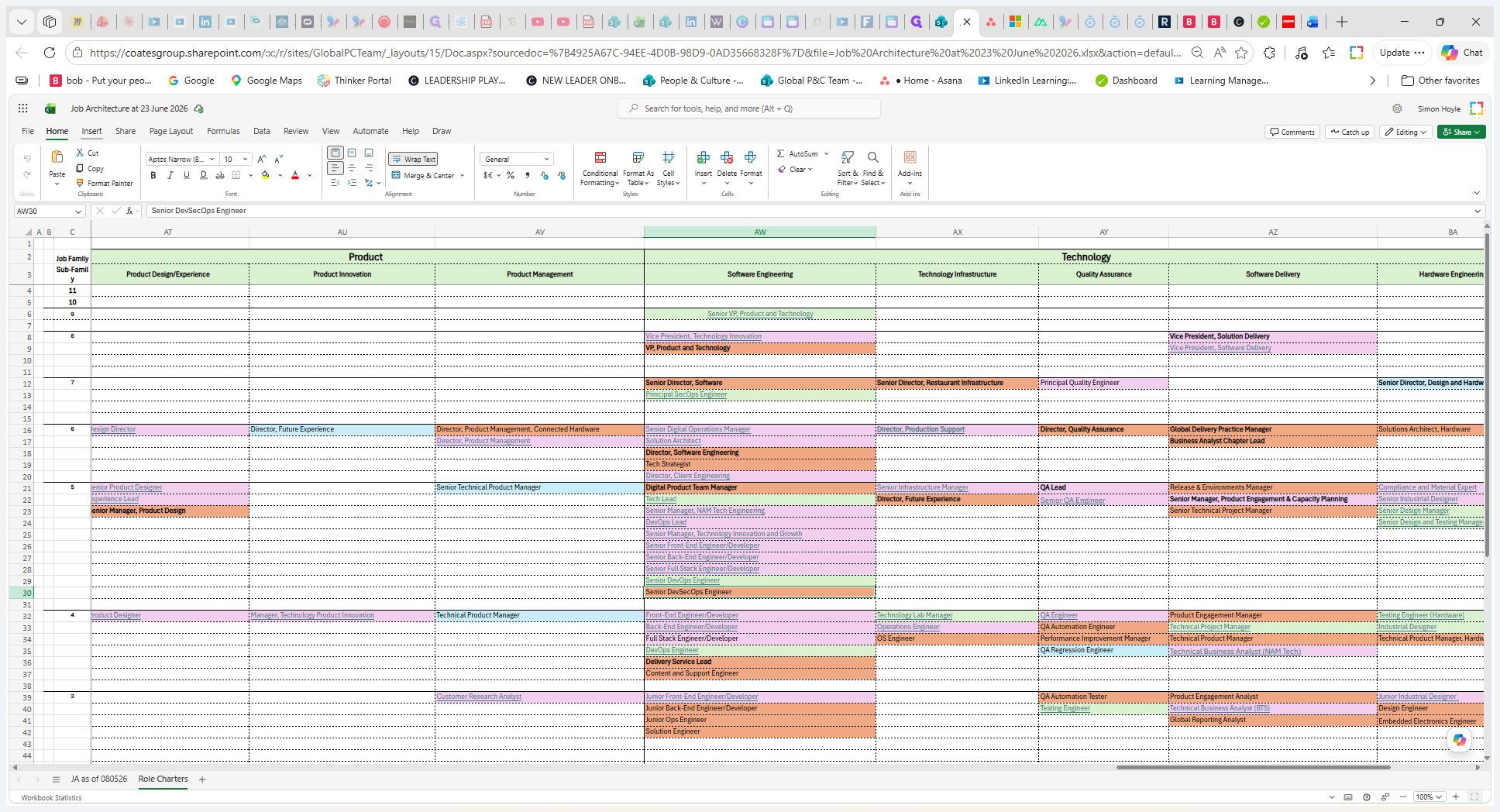Click the strikethrough formatting icon

220,175
